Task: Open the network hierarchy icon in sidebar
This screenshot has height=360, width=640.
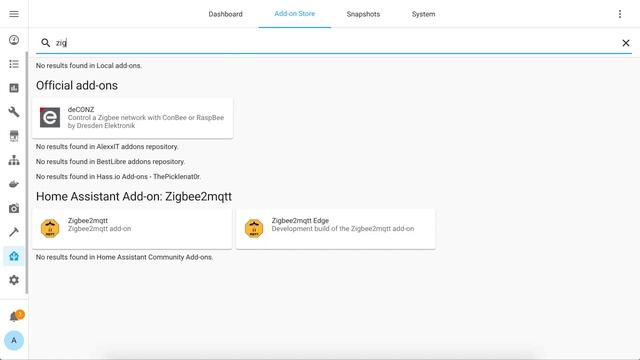Action: 14,160
